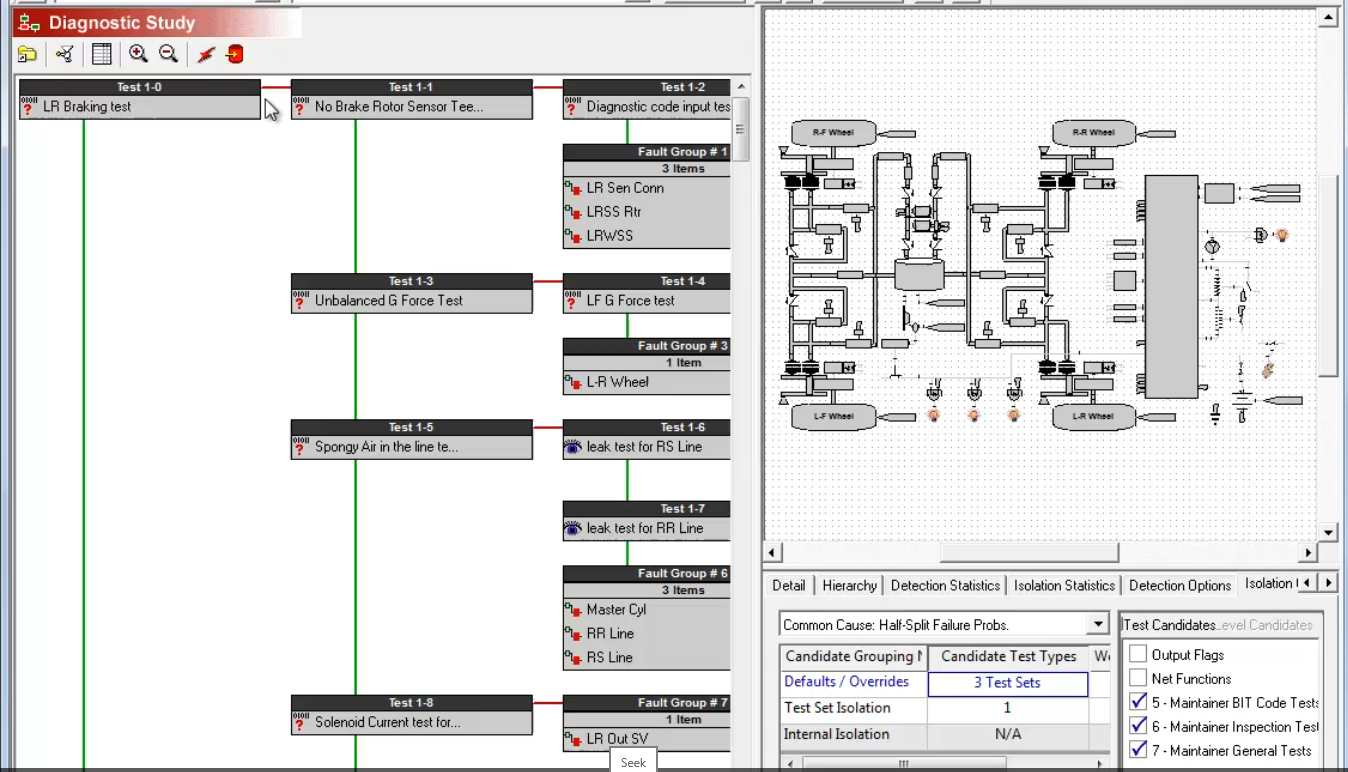Image resolution: width=1348 pixels, height=772 pixels.
Task: Select the LR Braking test node
Action: click(140, 107)
